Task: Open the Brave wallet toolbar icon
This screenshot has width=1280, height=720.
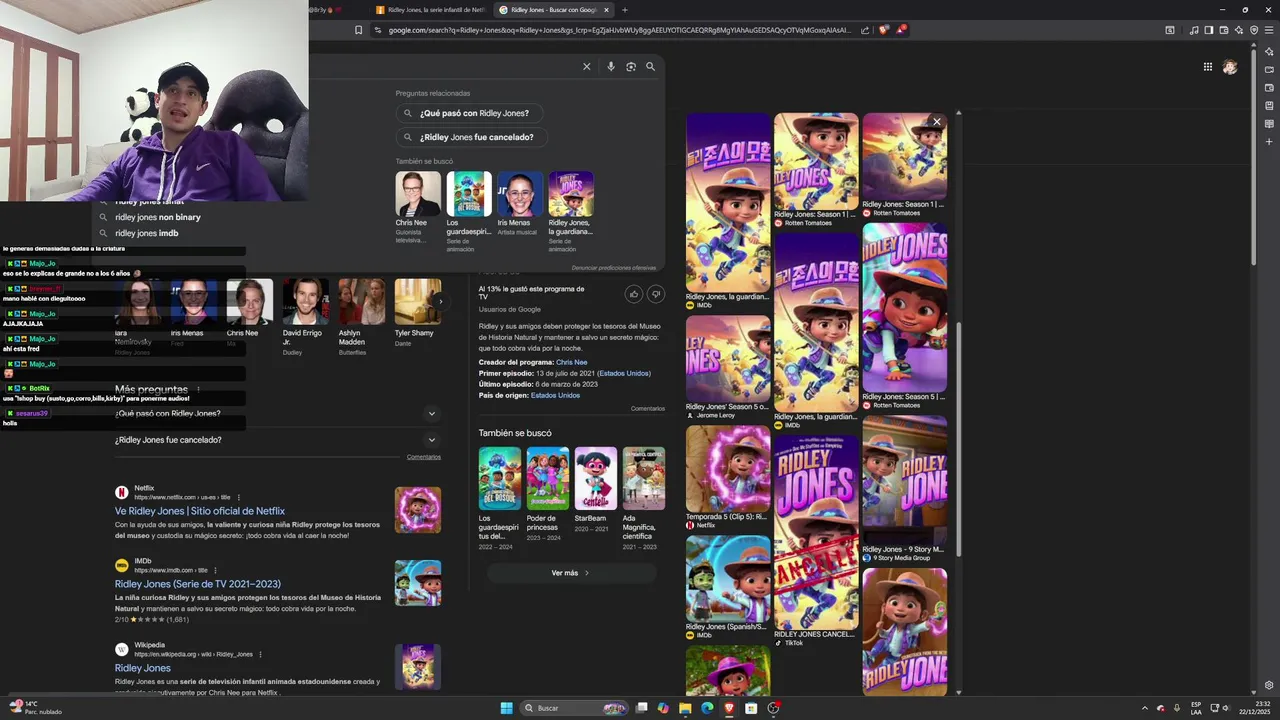Action: [1223, 30]
